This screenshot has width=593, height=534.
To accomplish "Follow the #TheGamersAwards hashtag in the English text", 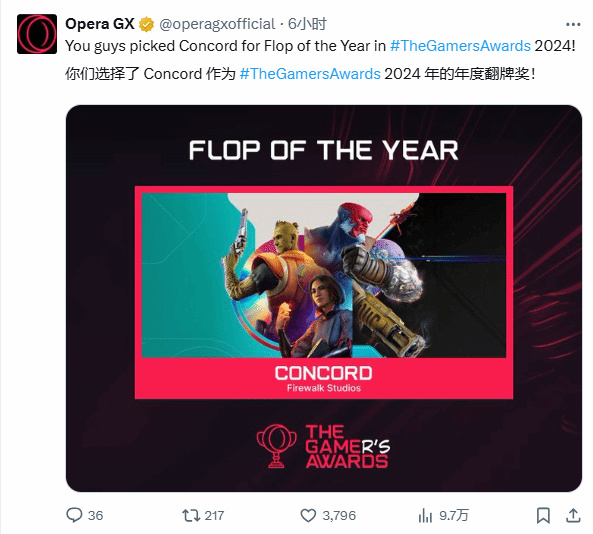I will (460, 46).
